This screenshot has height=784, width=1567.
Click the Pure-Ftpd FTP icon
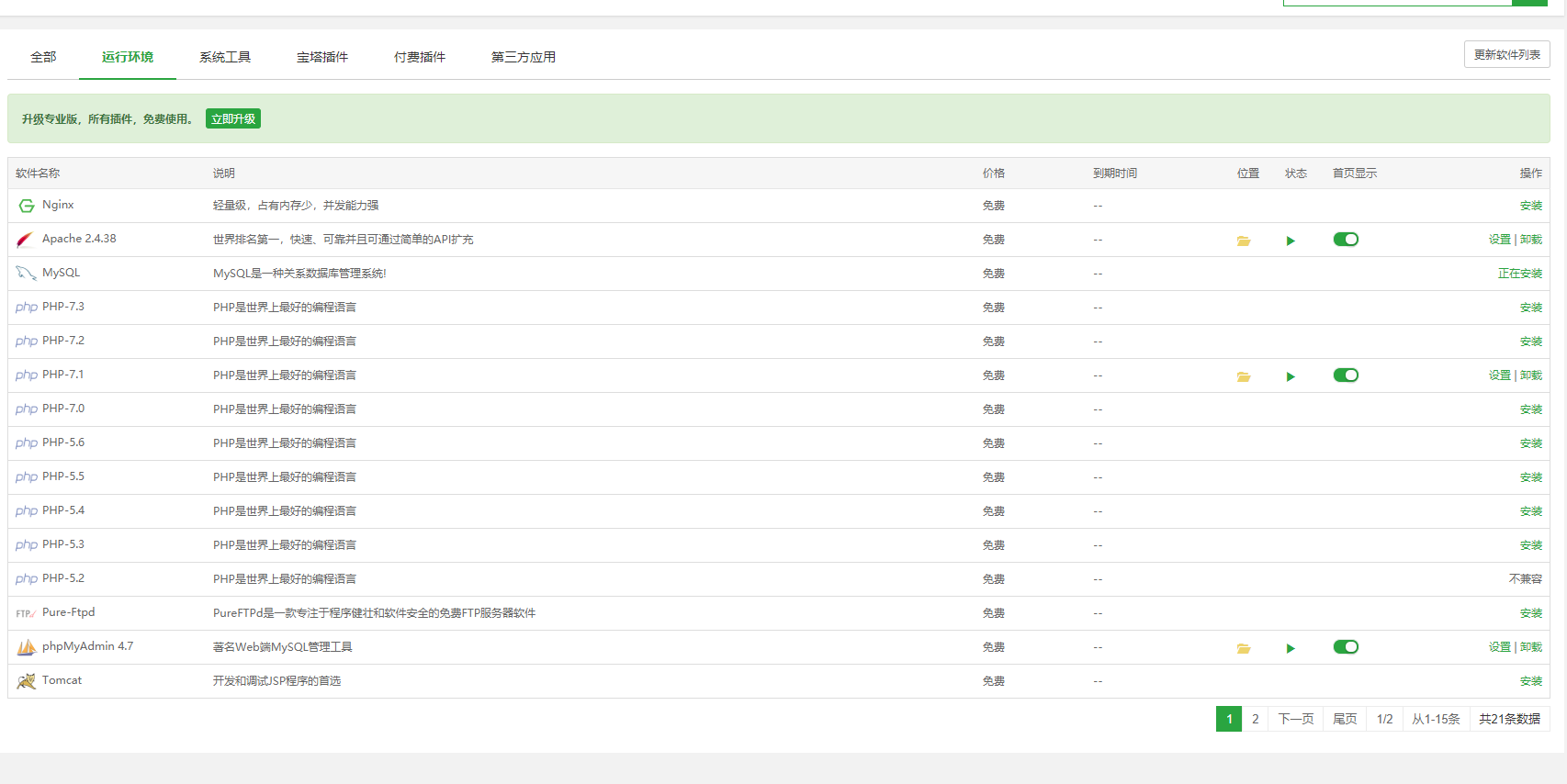click(26, 613)
